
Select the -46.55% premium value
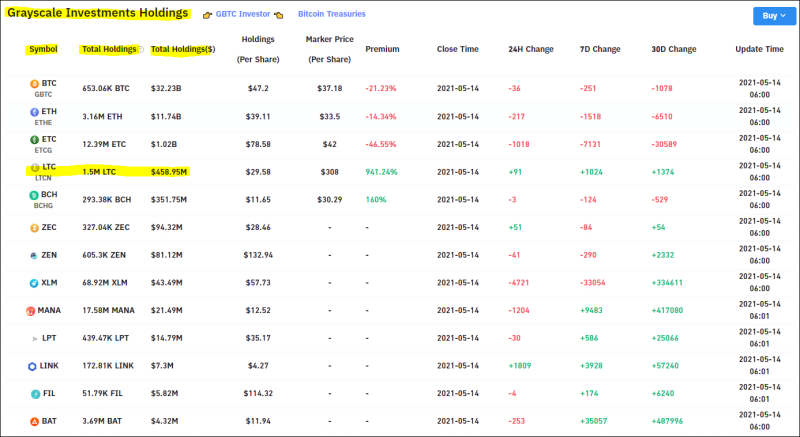click(x=381, y=144)
